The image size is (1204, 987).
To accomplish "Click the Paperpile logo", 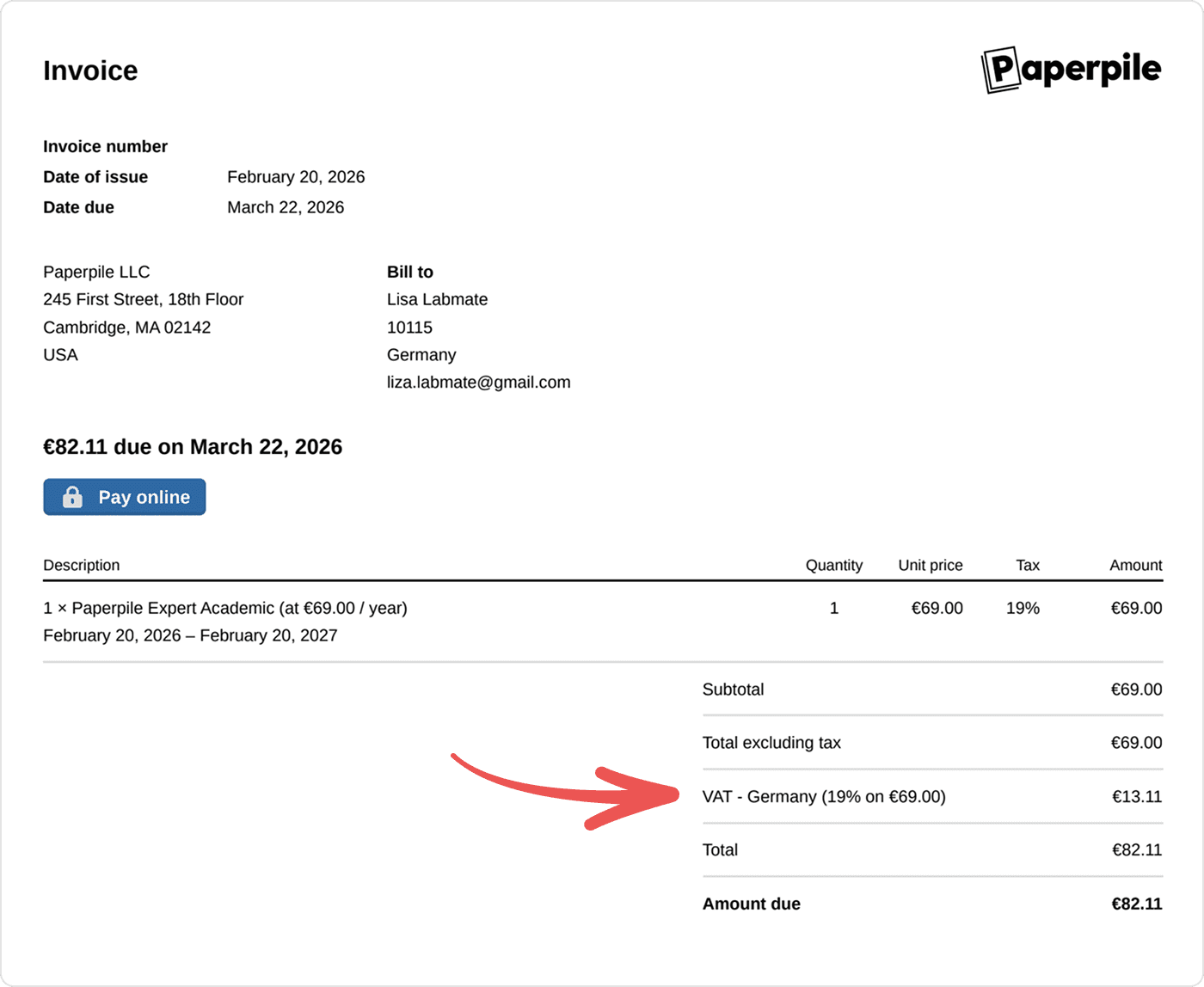I will [1071, 70].
